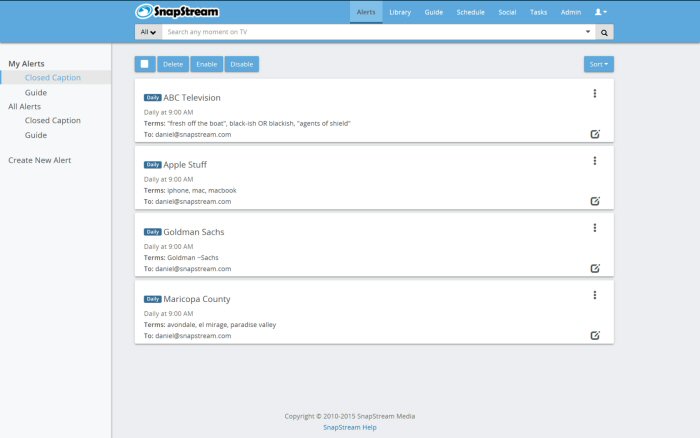
Task: Open the Apple Stuff alert title
Action: (x=185, y=164)
